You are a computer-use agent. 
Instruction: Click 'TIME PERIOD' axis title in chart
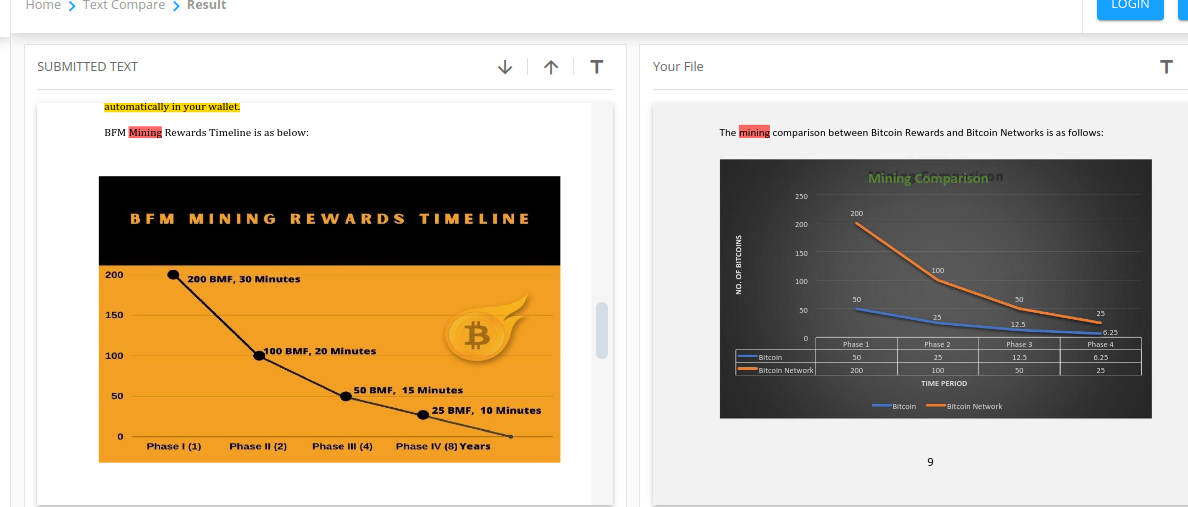(x=944, y=383)
